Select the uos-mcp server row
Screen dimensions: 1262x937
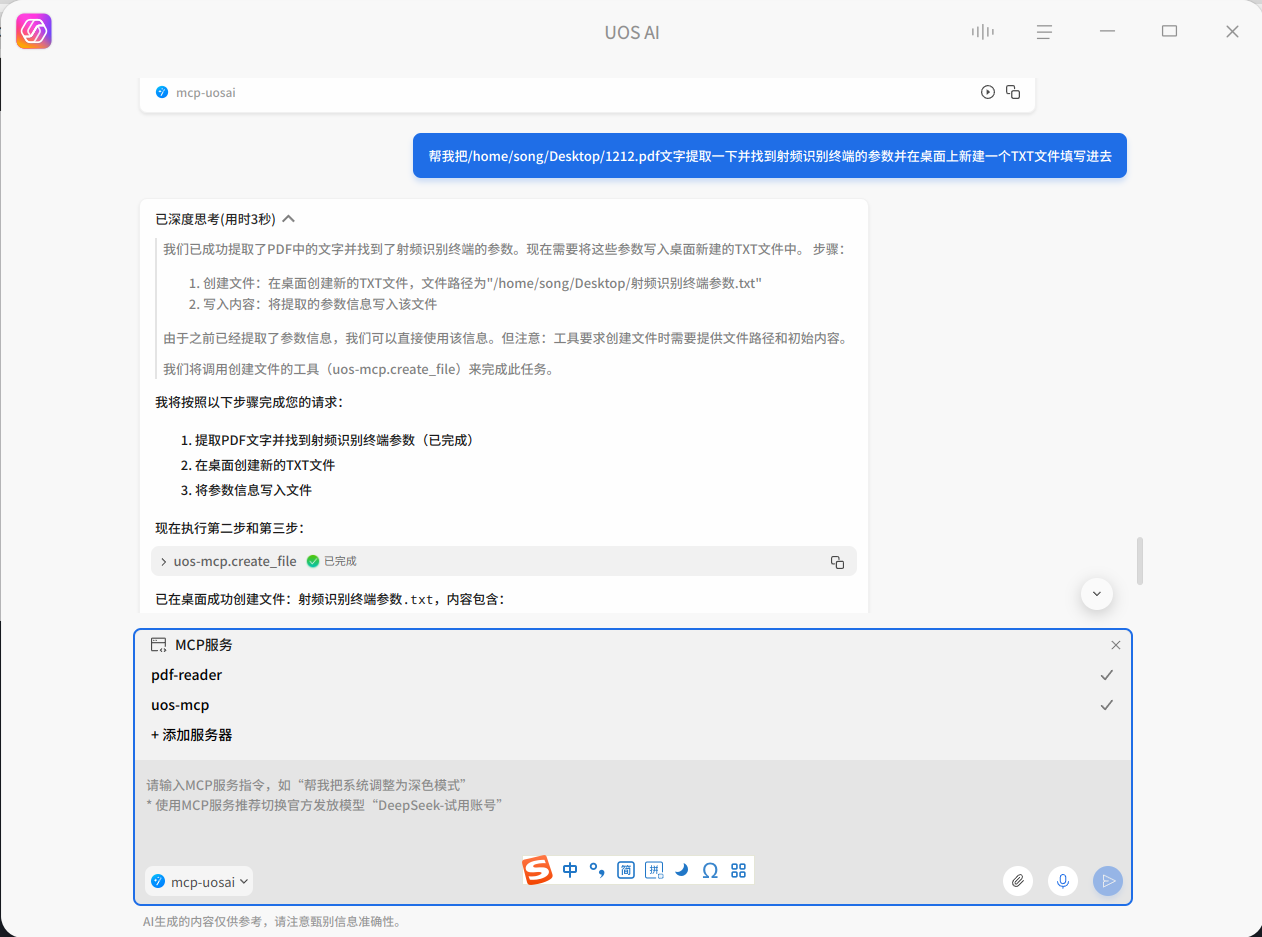pos(633,705)
